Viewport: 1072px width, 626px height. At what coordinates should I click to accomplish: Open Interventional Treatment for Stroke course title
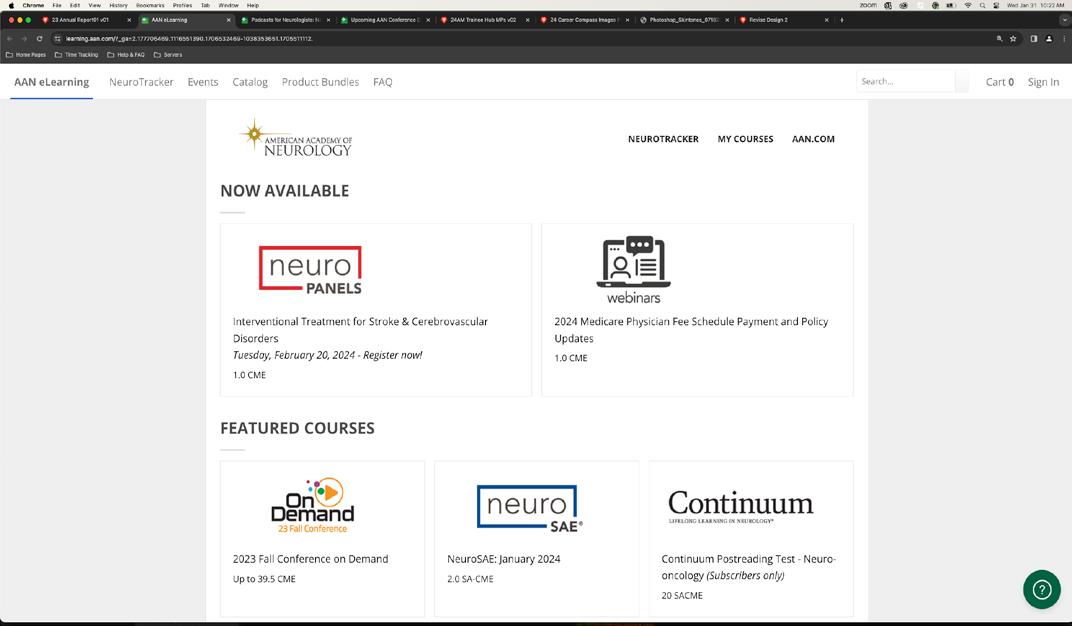360,329
